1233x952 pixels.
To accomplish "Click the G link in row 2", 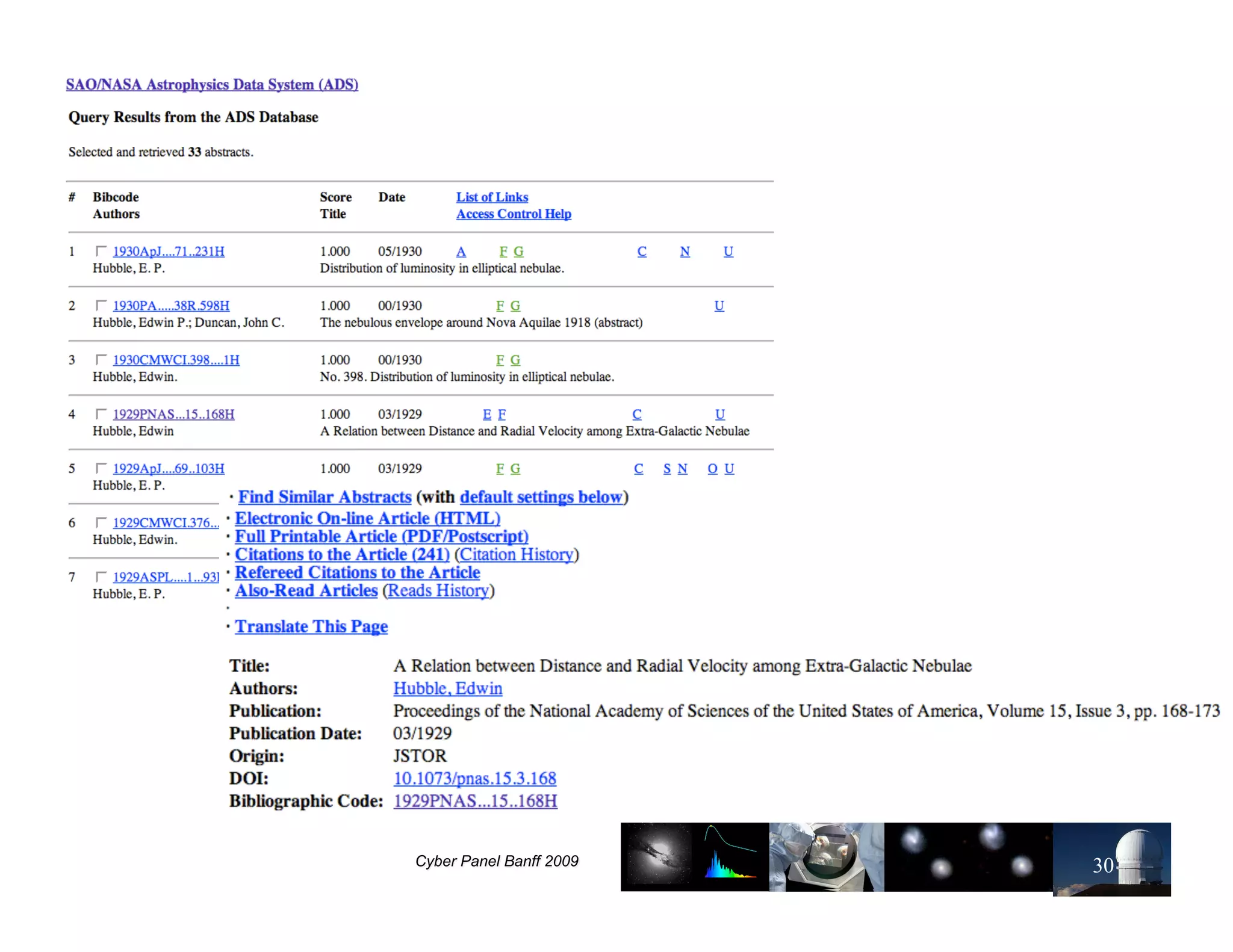I will tap(515, 306).
